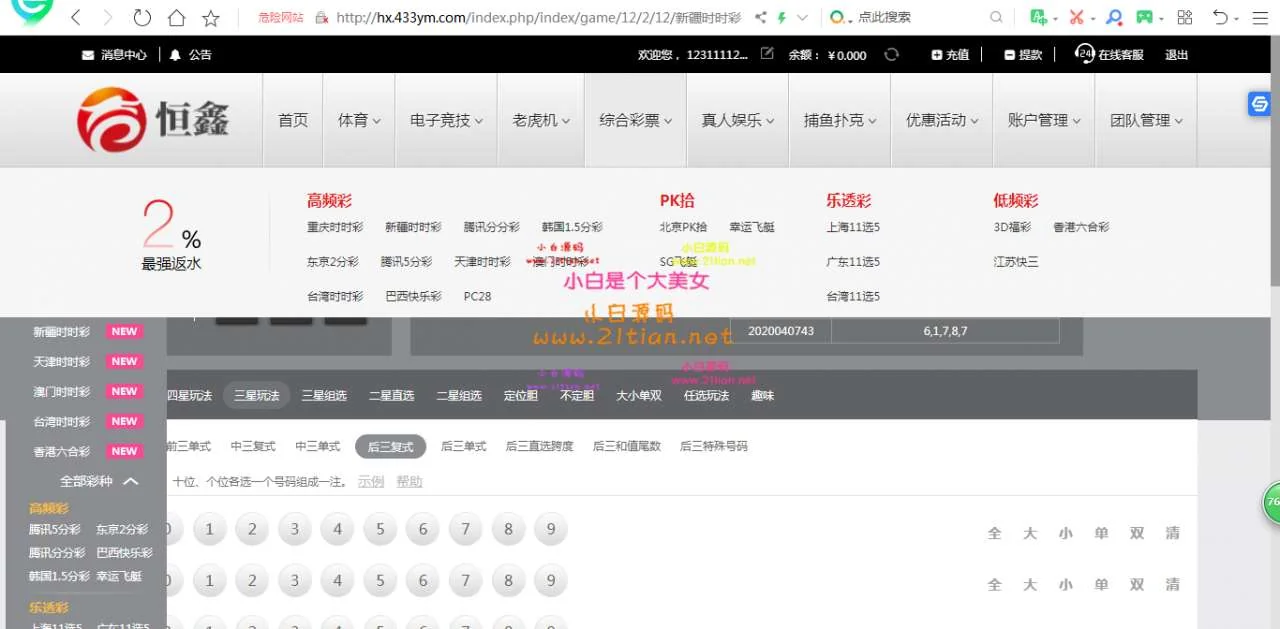Open 重庆时时彩 from the 高频彩 menu
This screenshot has height=629, width=1280.
335,228
